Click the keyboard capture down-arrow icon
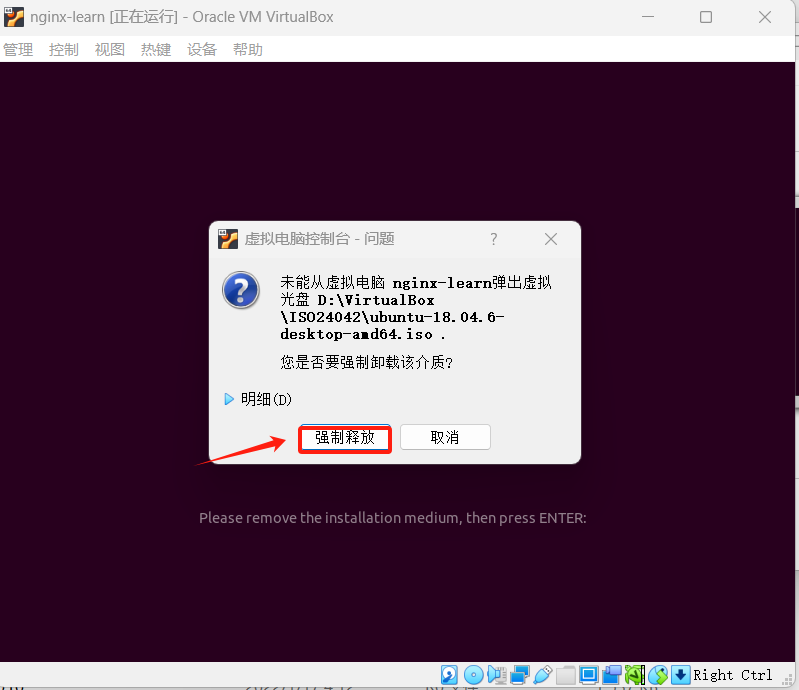The image size is (799, 690). (x=680, y=675)
